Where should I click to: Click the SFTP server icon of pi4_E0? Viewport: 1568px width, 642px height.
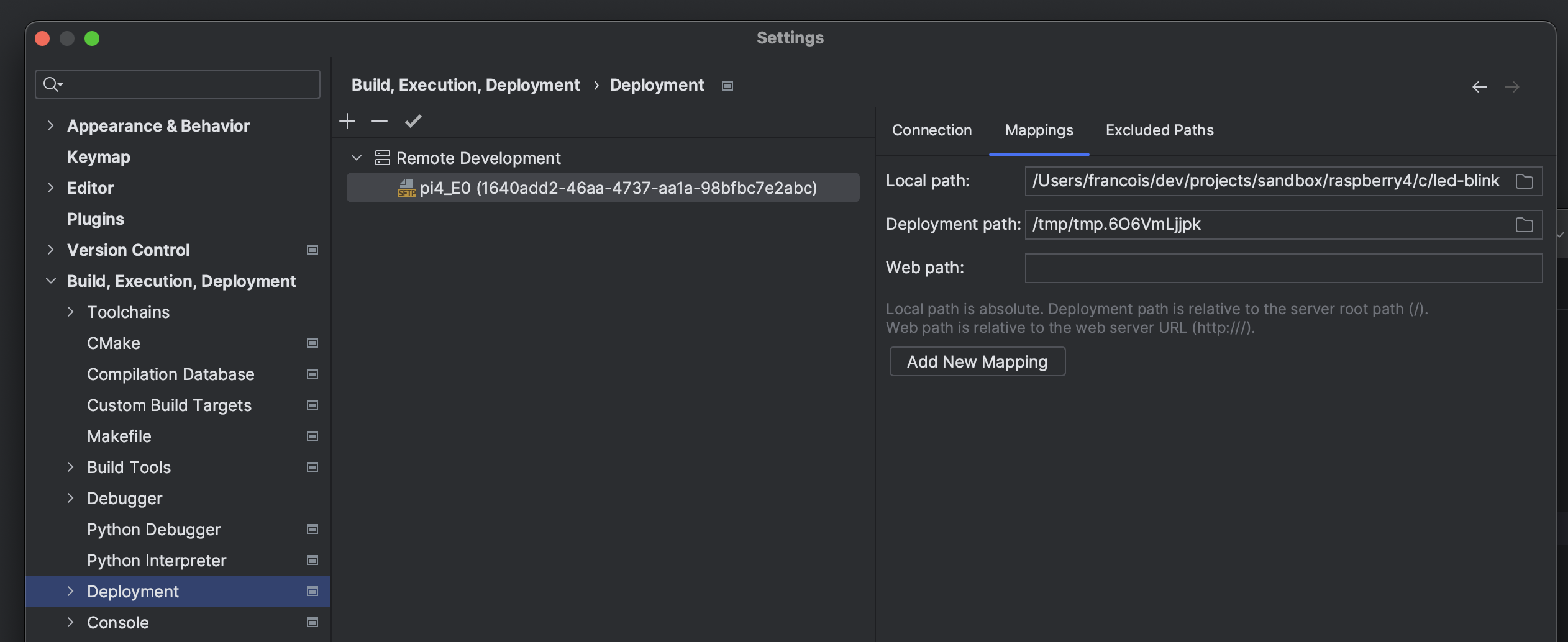click(x=406, y=188)
